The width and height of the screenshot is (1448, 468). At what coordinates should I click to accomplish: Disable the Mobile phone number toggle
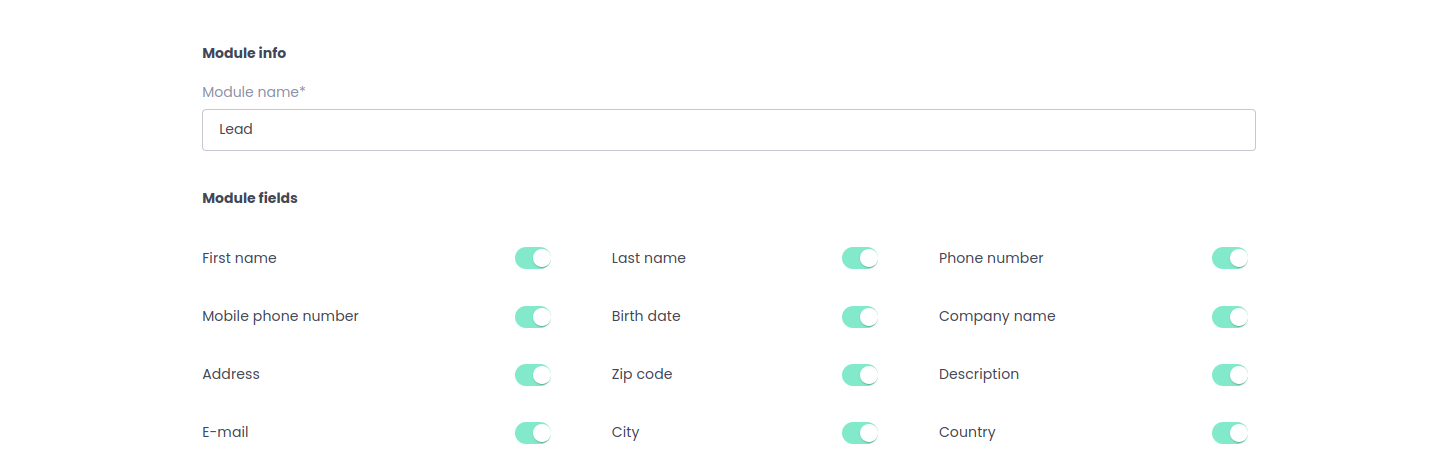coord(533,317)
